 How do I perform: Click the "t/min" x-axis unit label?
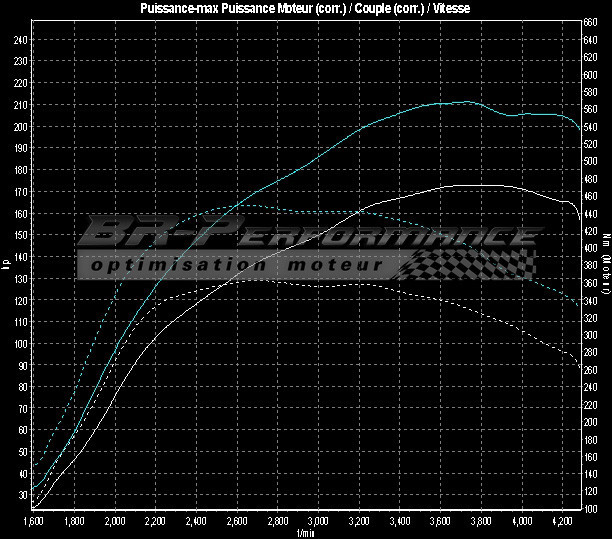click(306, 533)
